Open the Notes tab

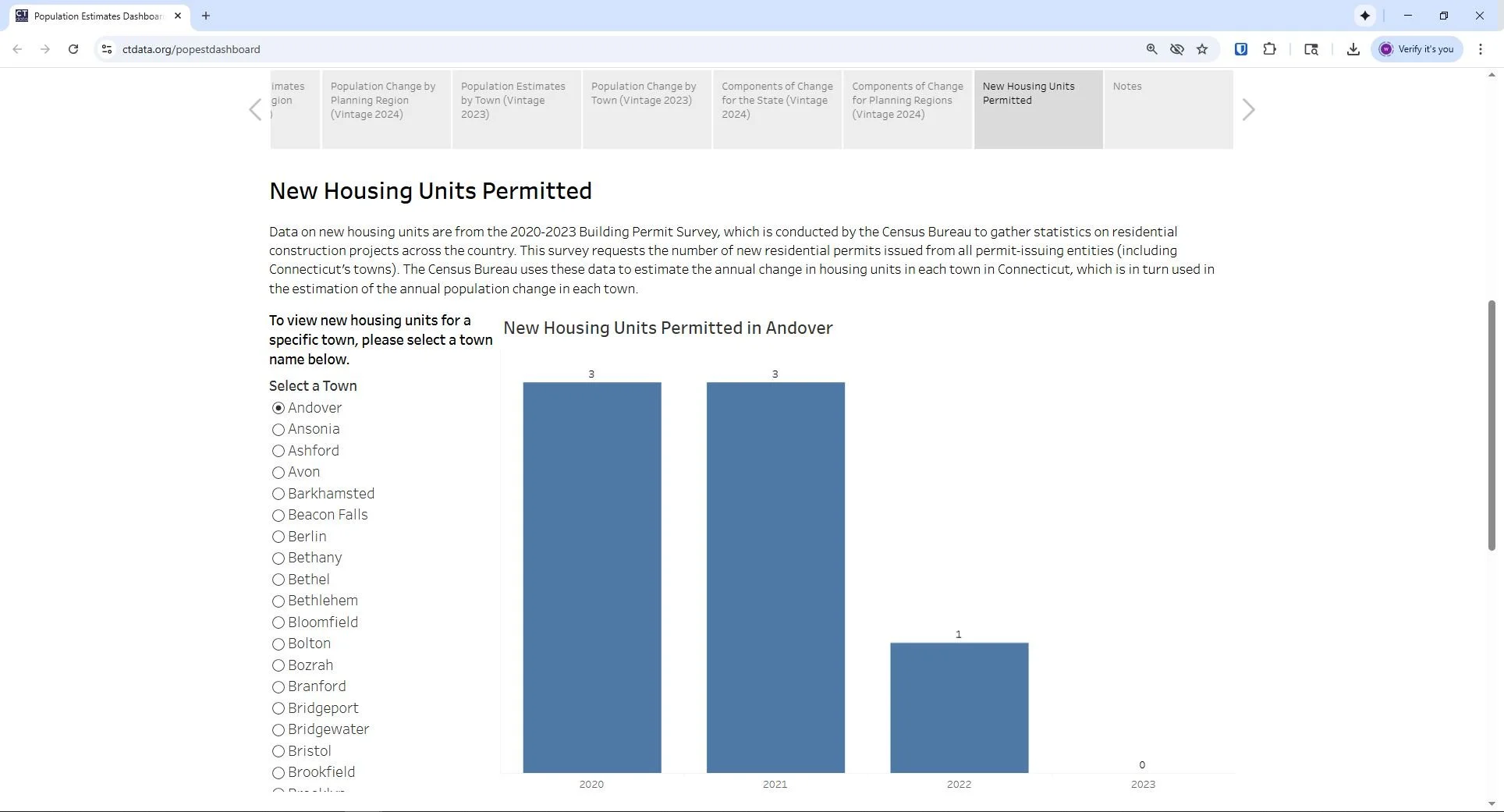(x=1169, y=109)
